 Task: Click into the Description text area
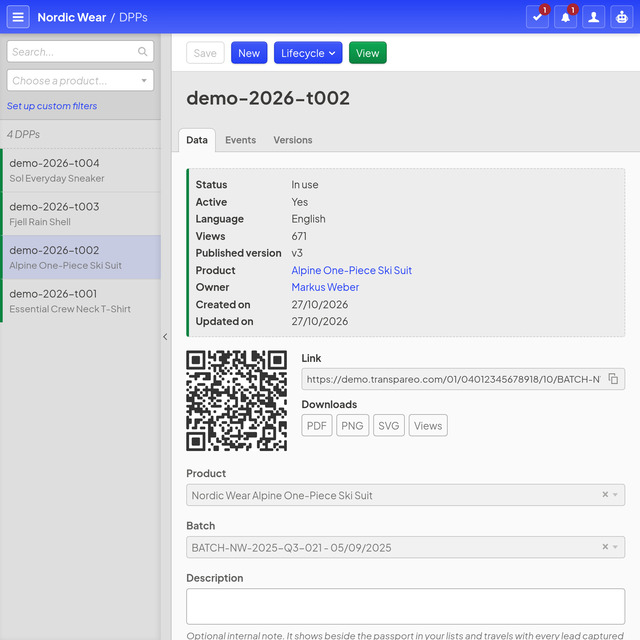pyautogui.click(x=405, y=606)
